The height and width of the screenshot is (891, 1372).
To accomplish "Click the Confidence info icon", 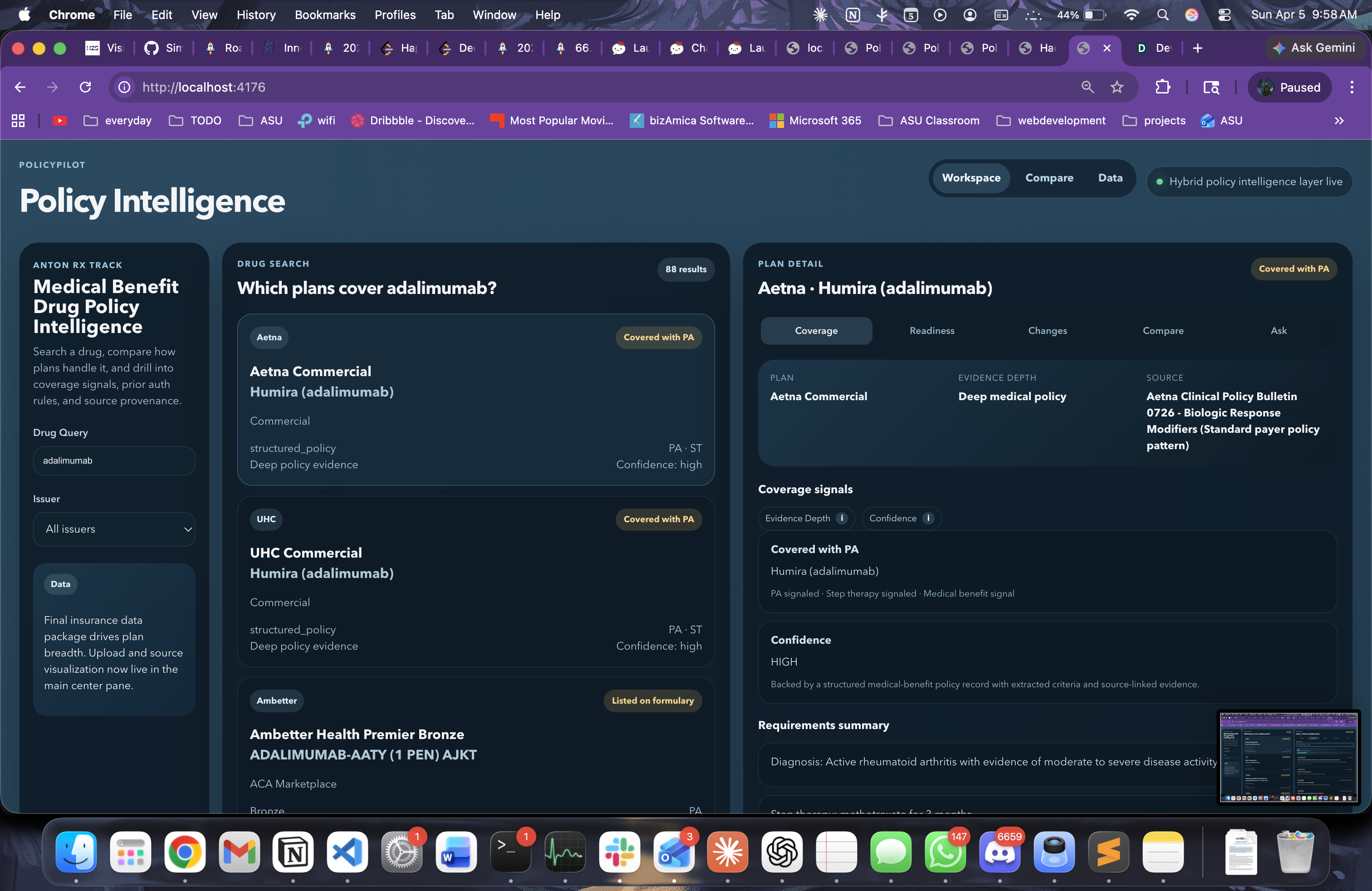I will coord(928,518).
